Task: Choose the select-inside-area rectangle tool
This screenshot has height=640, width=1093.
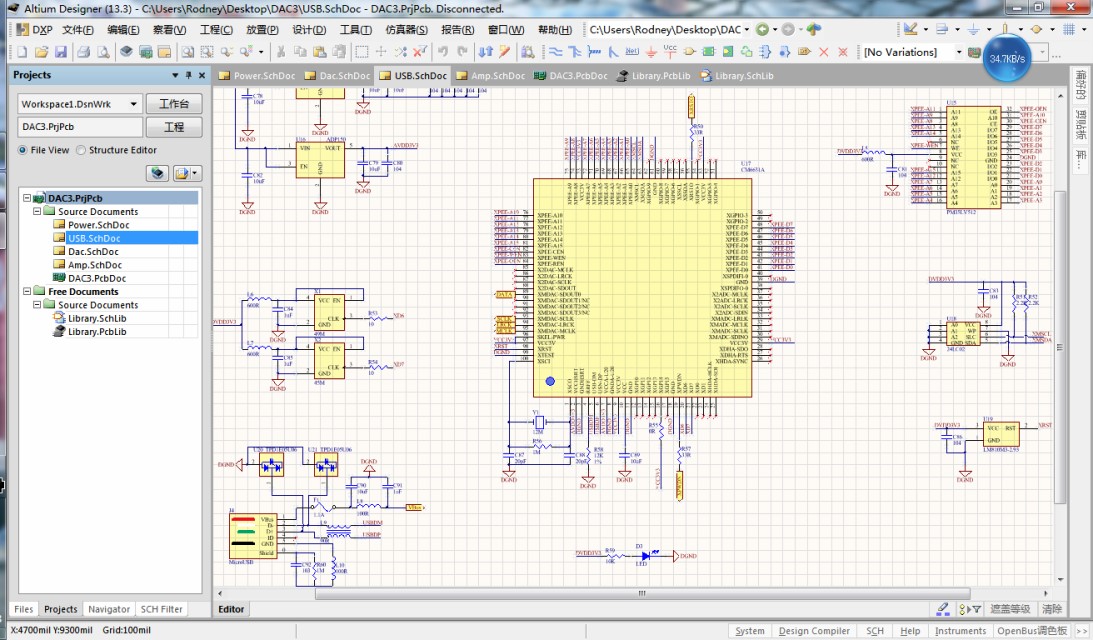Action: (x=362, y=52)
